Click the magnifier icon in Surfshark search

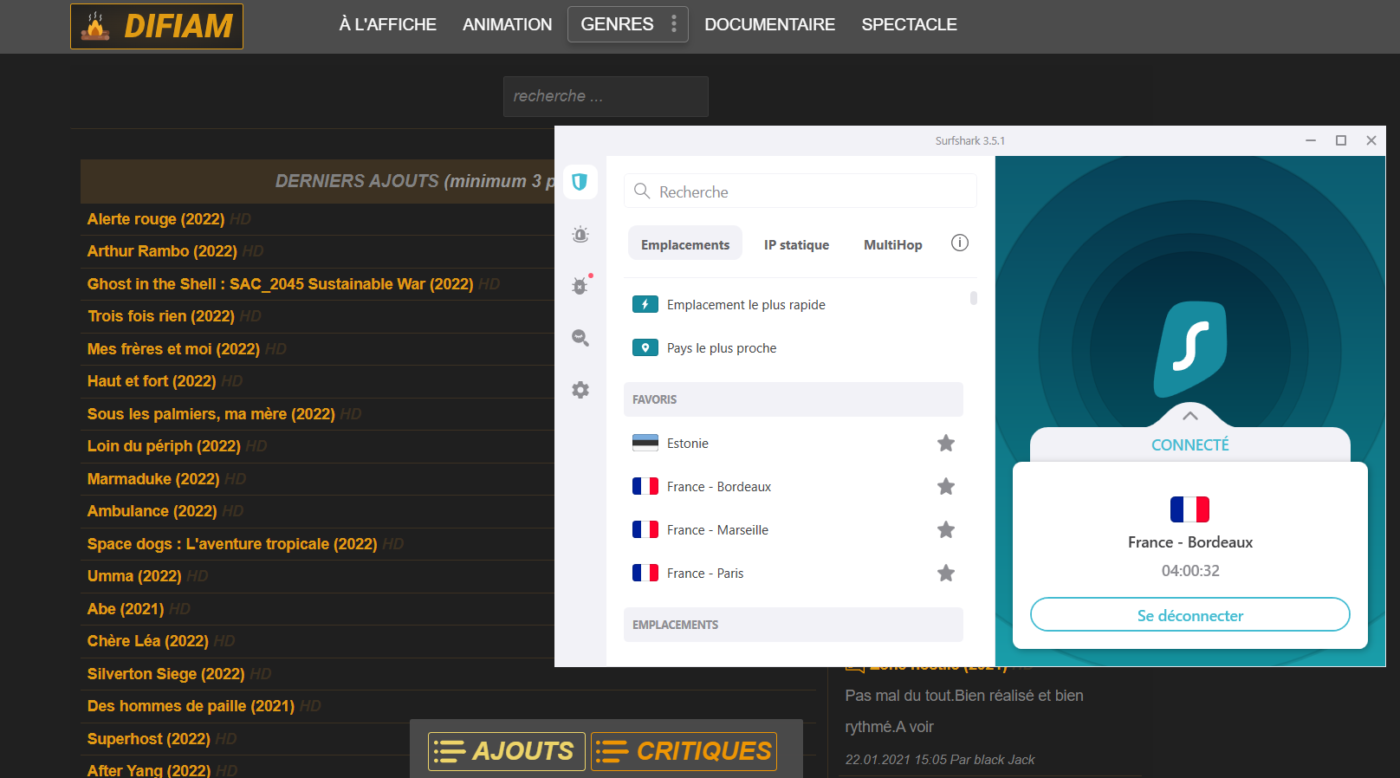642,191
